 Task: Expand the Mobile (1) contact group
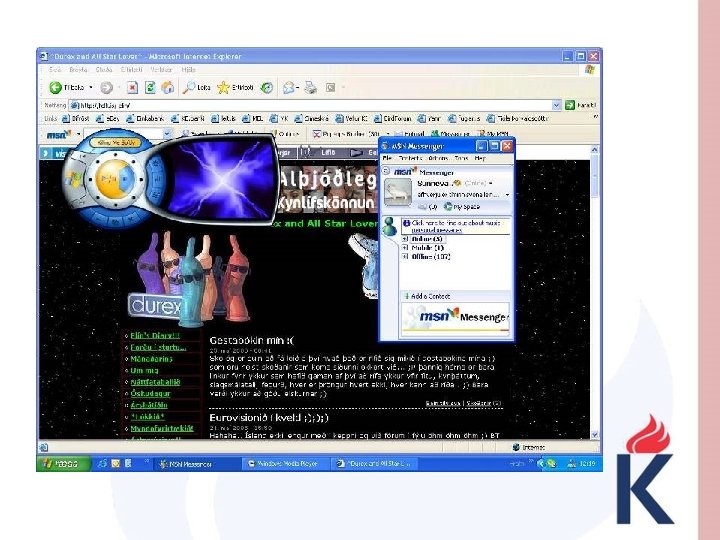[x=405, y=248]
